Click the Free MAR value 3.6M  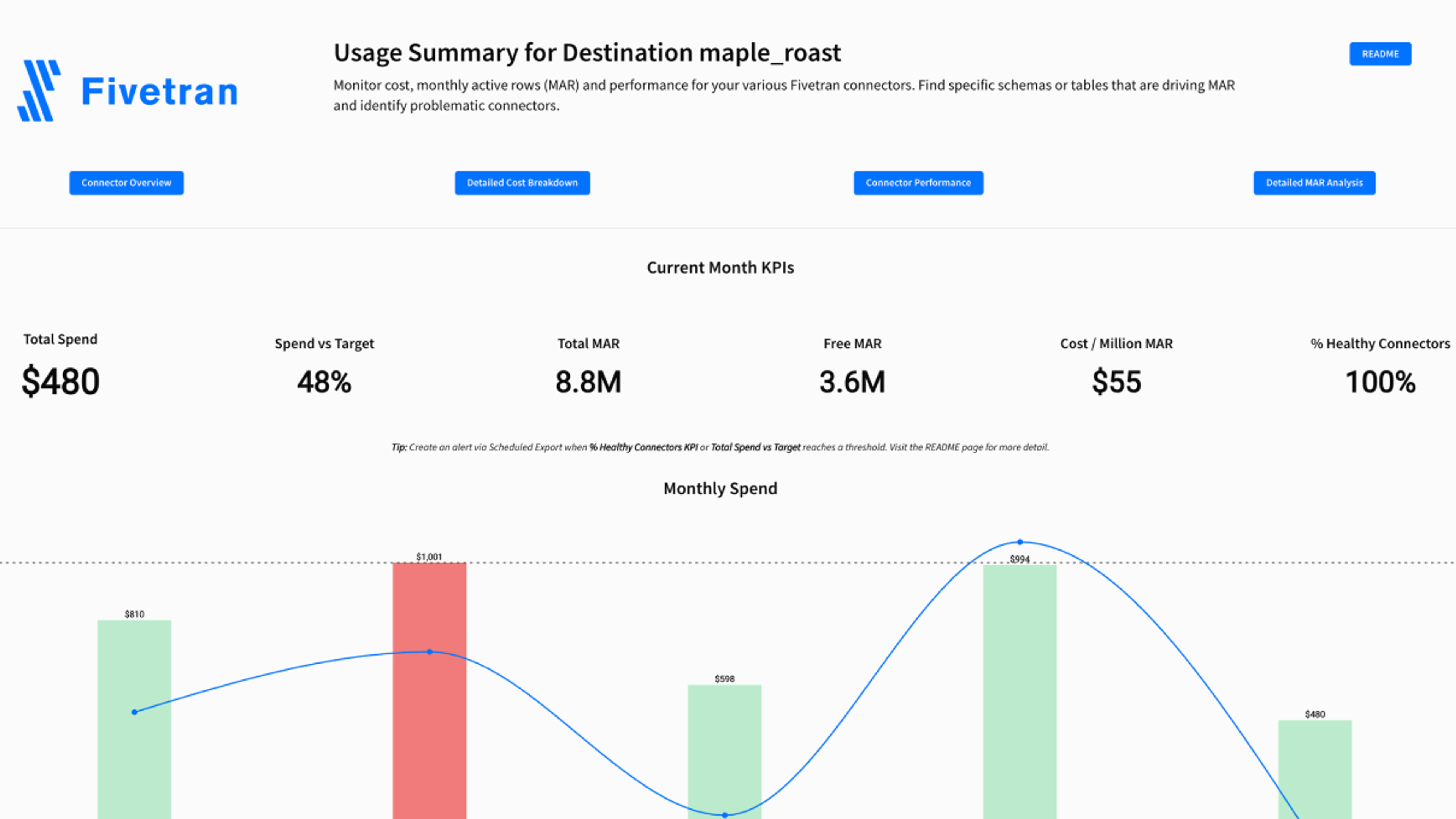tap(852, 382)
